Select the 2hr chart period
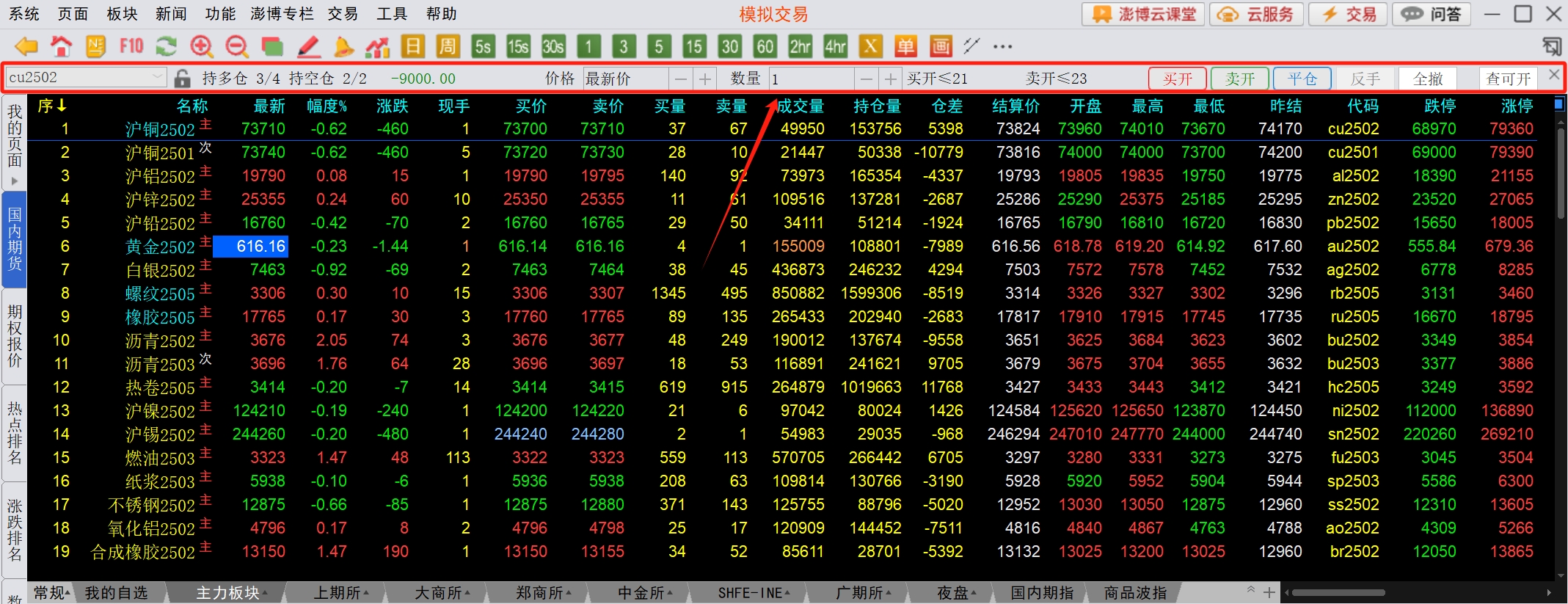 [x=801, y=46]
